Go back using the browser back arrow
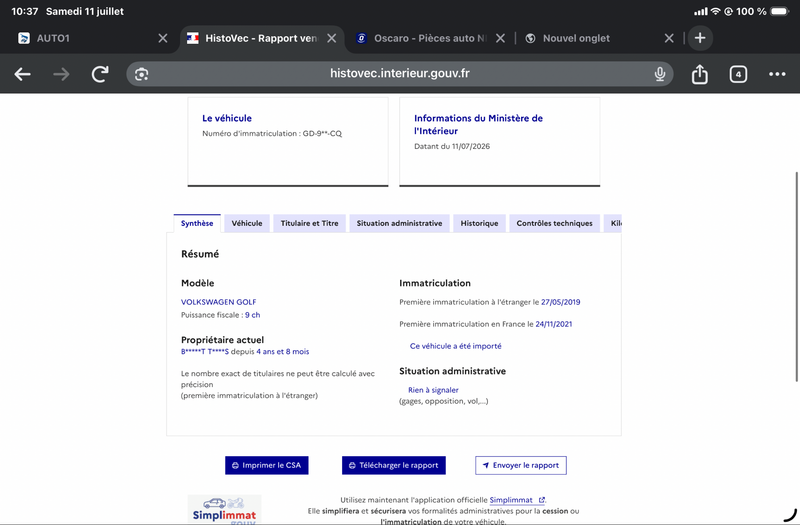The image size is (800, 525). point(22,74)
